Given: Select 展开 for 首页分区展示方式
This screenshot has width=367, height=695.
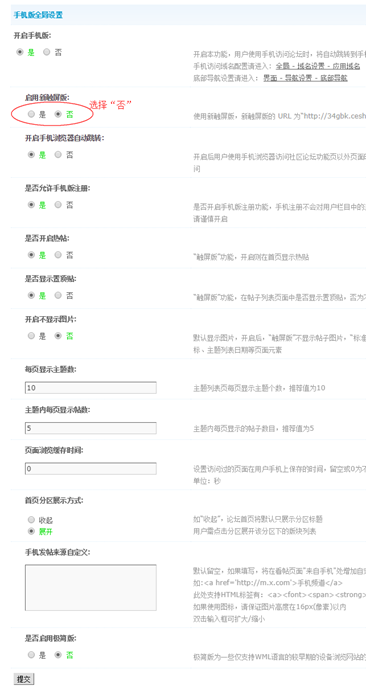Looking at the screenshot, I should pyautogui.click(x=31, y=531).
